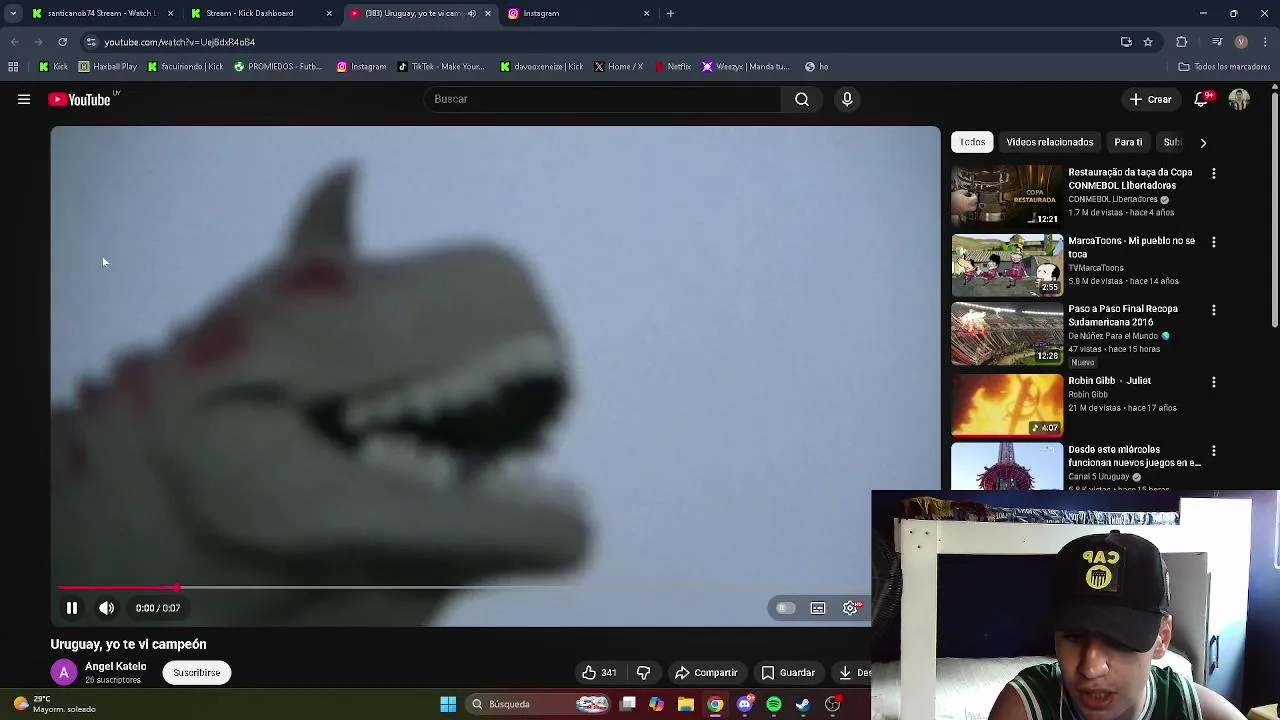Select the Para ti chip
Viewport: 1280px width, 720px height.
[1128, 142]
